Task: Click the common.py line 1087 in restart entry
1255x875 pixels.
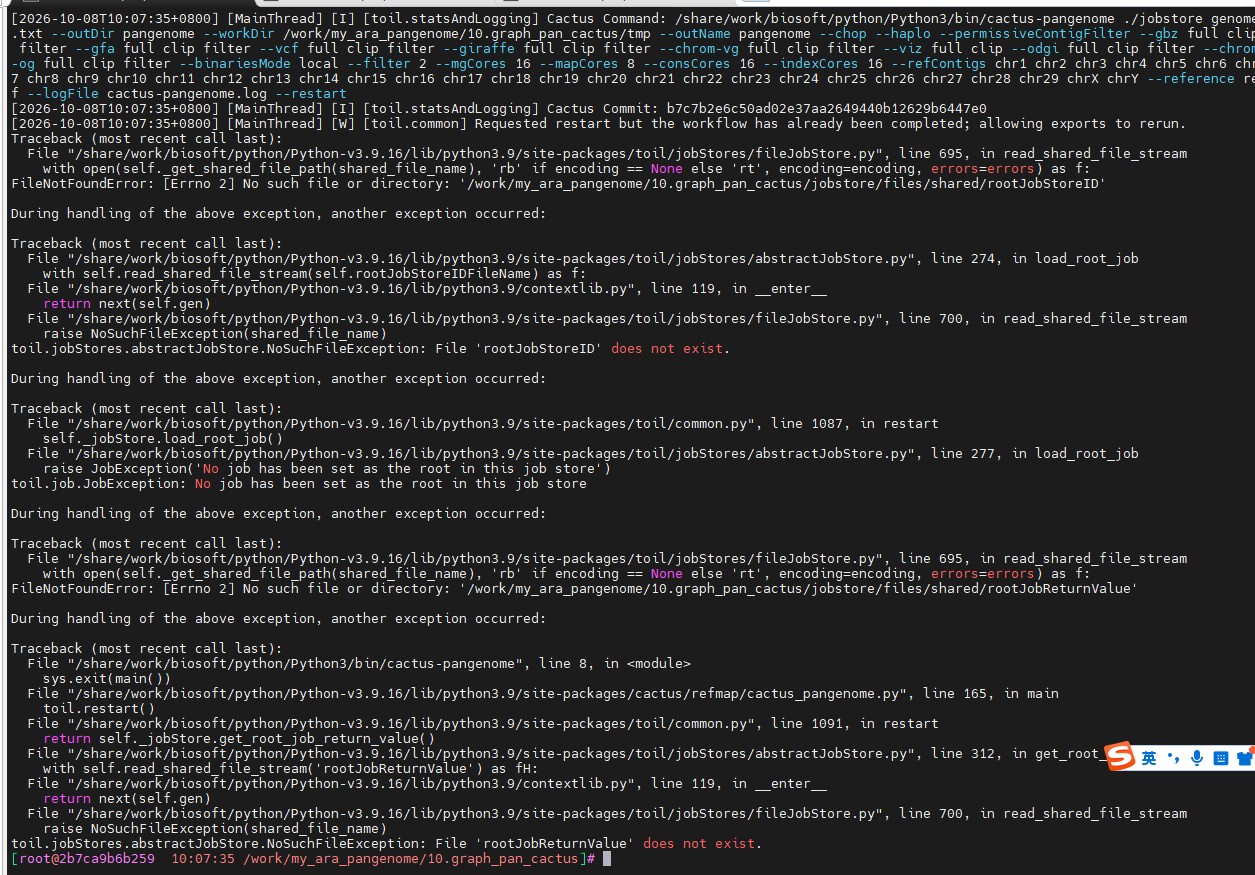Action: tap(483, 424)
